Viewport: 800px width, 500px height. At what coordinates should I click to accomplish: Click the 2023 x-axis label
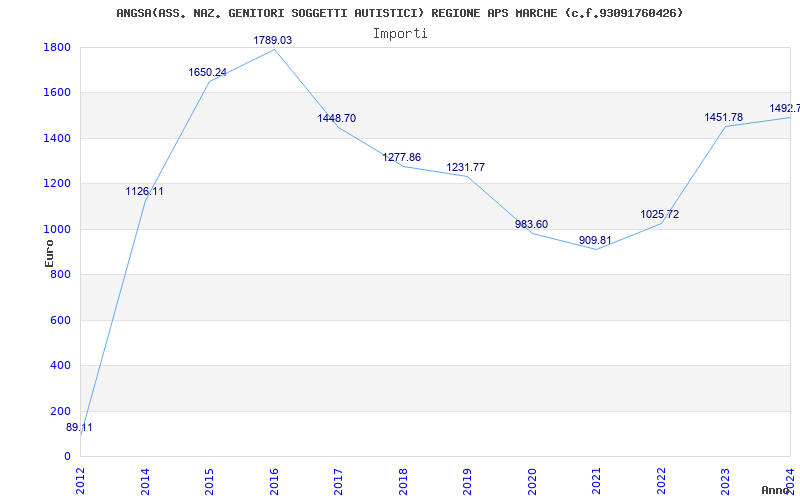[726, 481]
